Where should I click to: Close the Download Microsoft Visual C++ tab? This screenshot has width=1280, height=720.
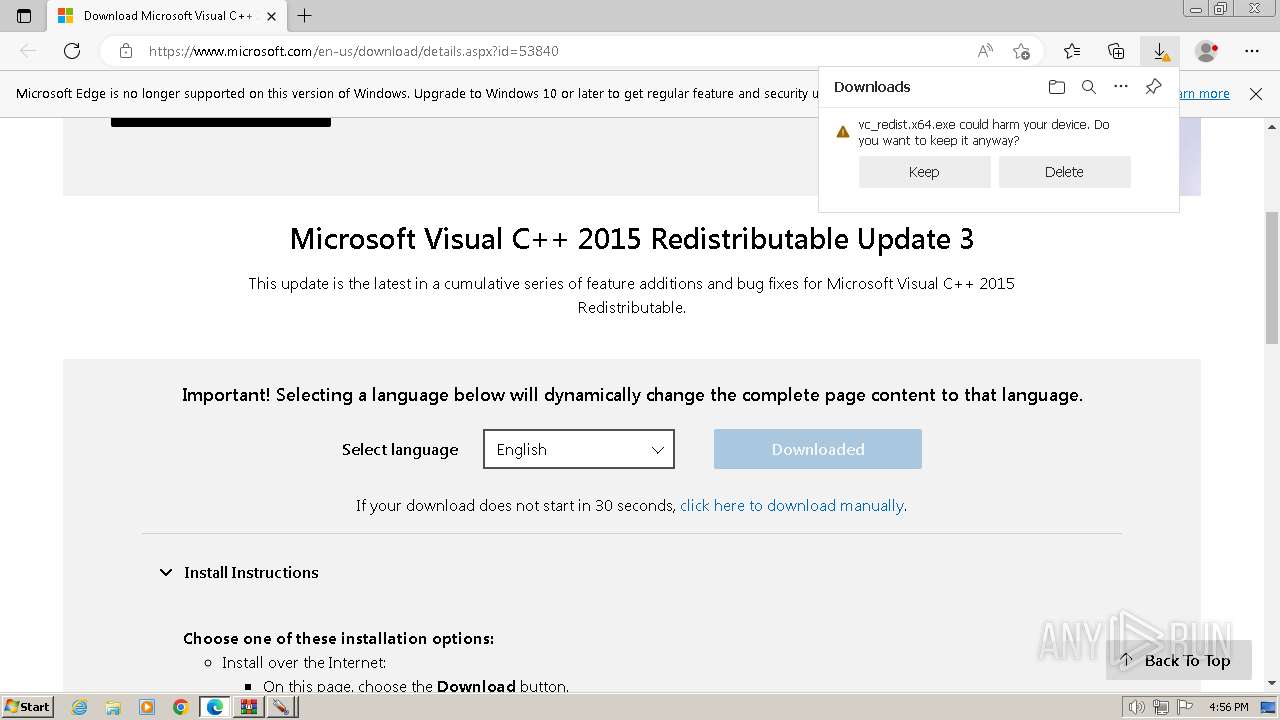click(x=271, y=16)
